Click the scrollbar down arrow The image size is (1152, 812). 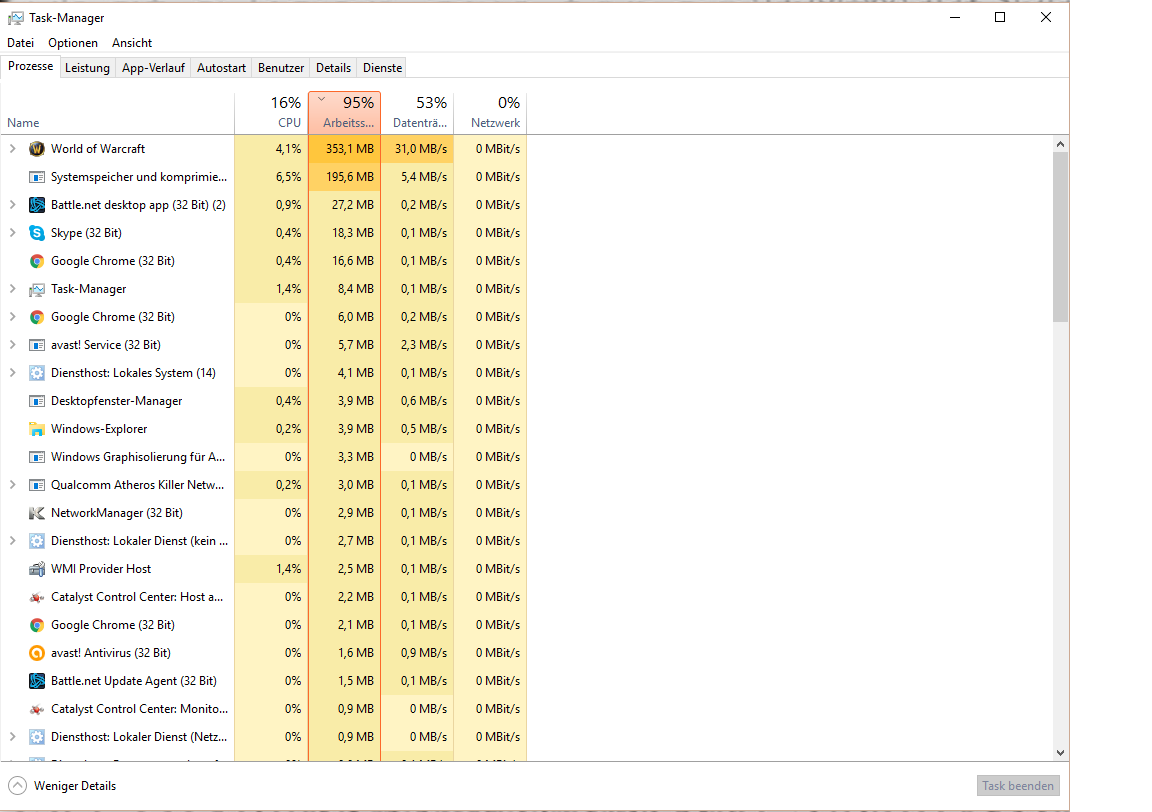point(1059,752)
